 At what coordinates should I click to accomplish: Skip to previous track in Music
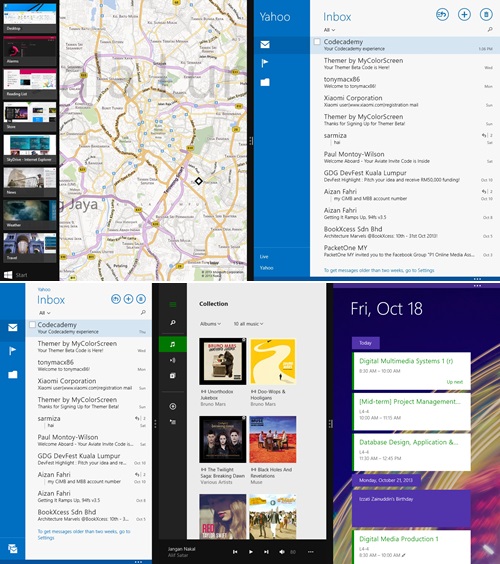pyautogui.click(x=235, y=552)
